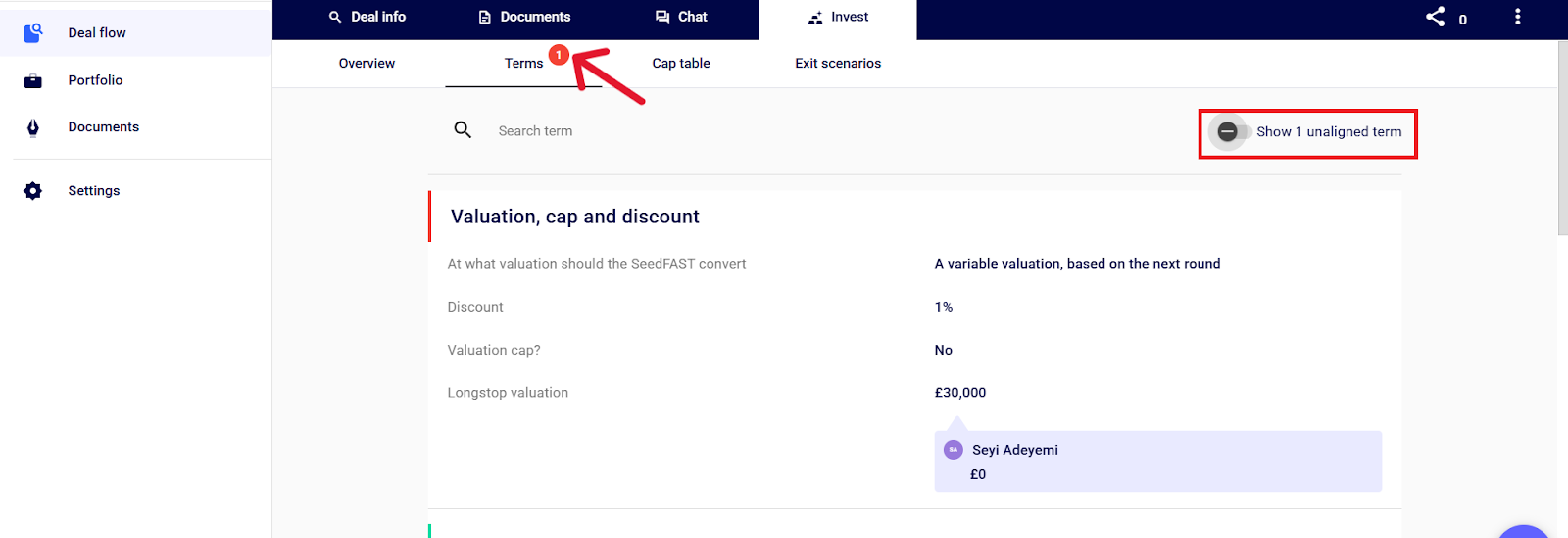1568x538 pixels.
Task: Click the page vertical scrollbar
Action: [1562, 137]
